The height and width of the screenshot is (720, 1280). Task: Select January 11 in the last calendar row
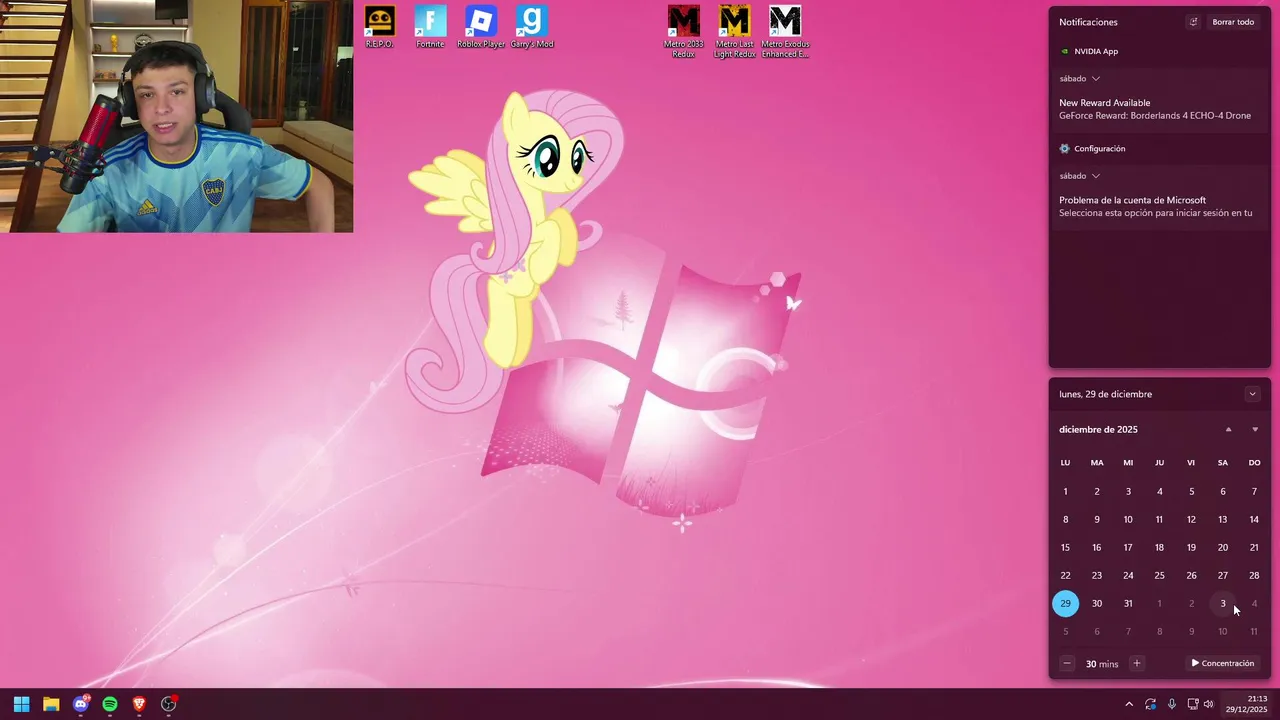1254,631
